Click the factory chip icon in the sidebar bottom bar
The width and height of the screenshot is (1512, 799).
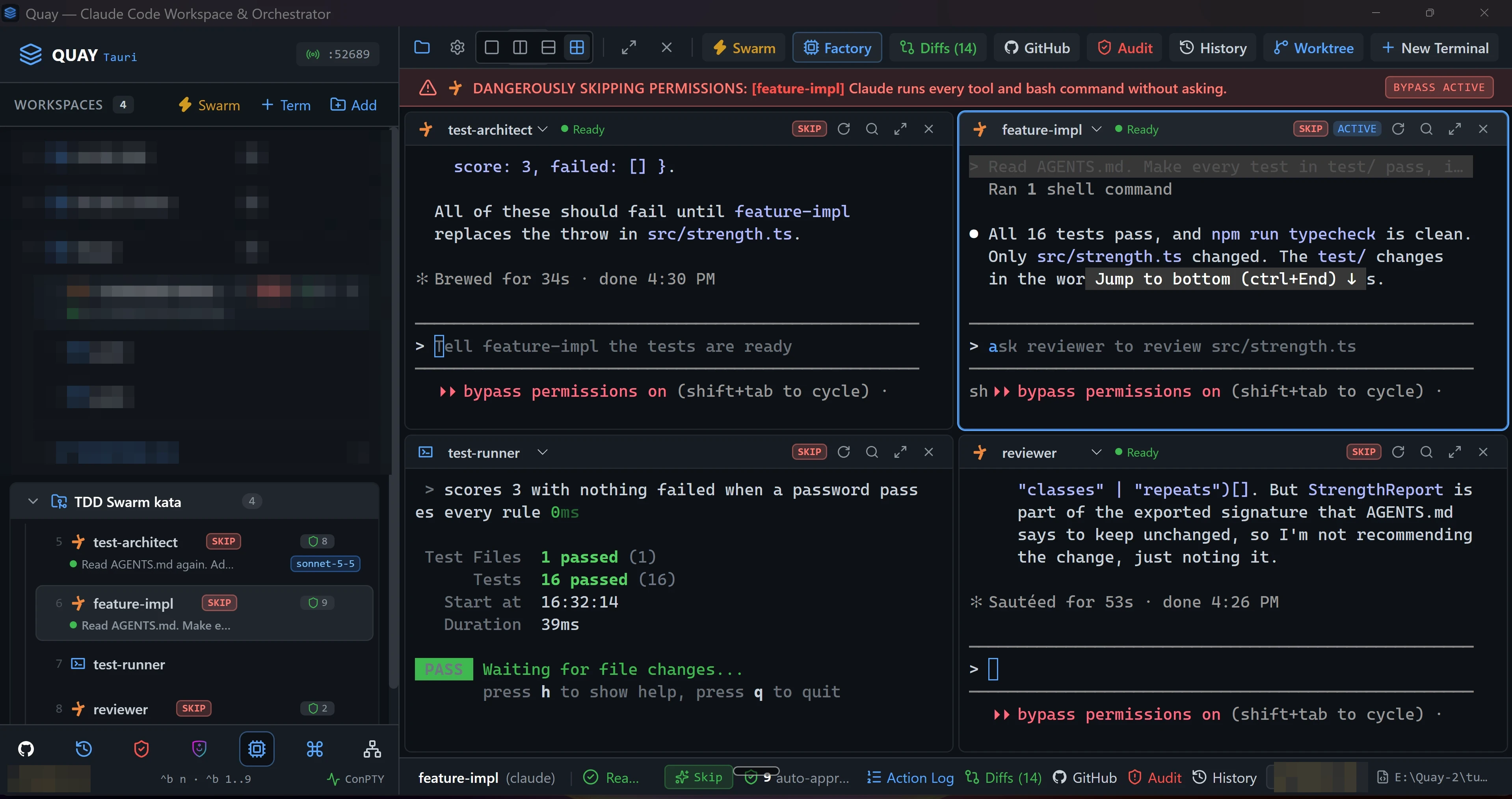coord(257,749)
